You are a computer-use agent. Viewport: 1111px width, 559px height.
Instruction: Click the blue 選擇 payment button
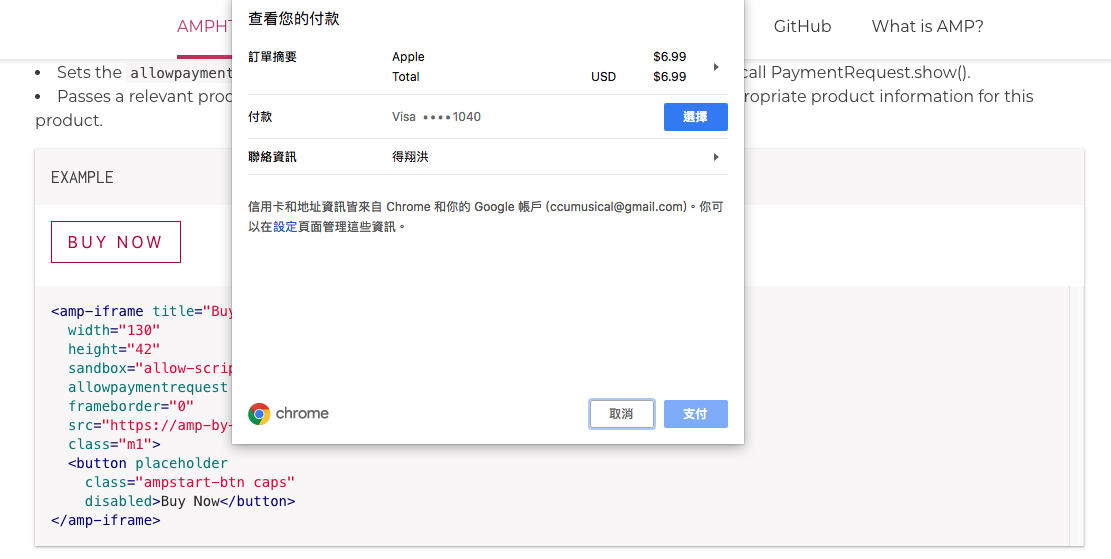click(695, 117)
